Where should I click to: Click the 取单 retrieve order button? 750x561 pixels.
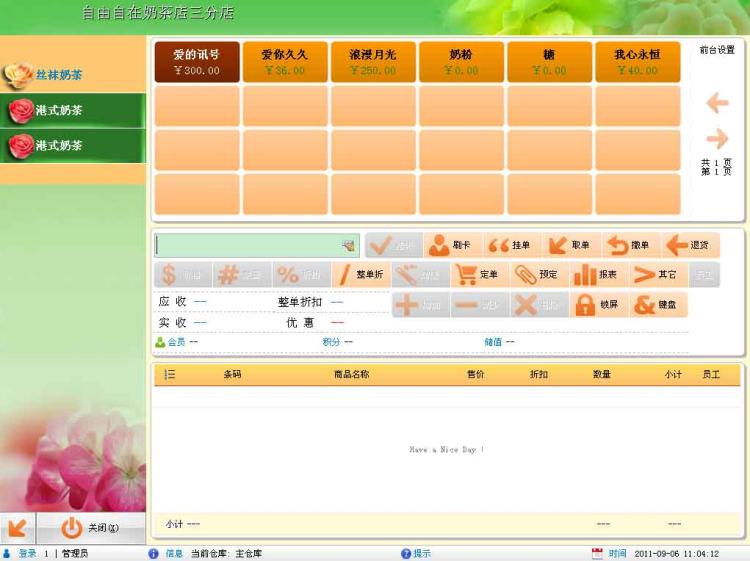pos(572,245)
